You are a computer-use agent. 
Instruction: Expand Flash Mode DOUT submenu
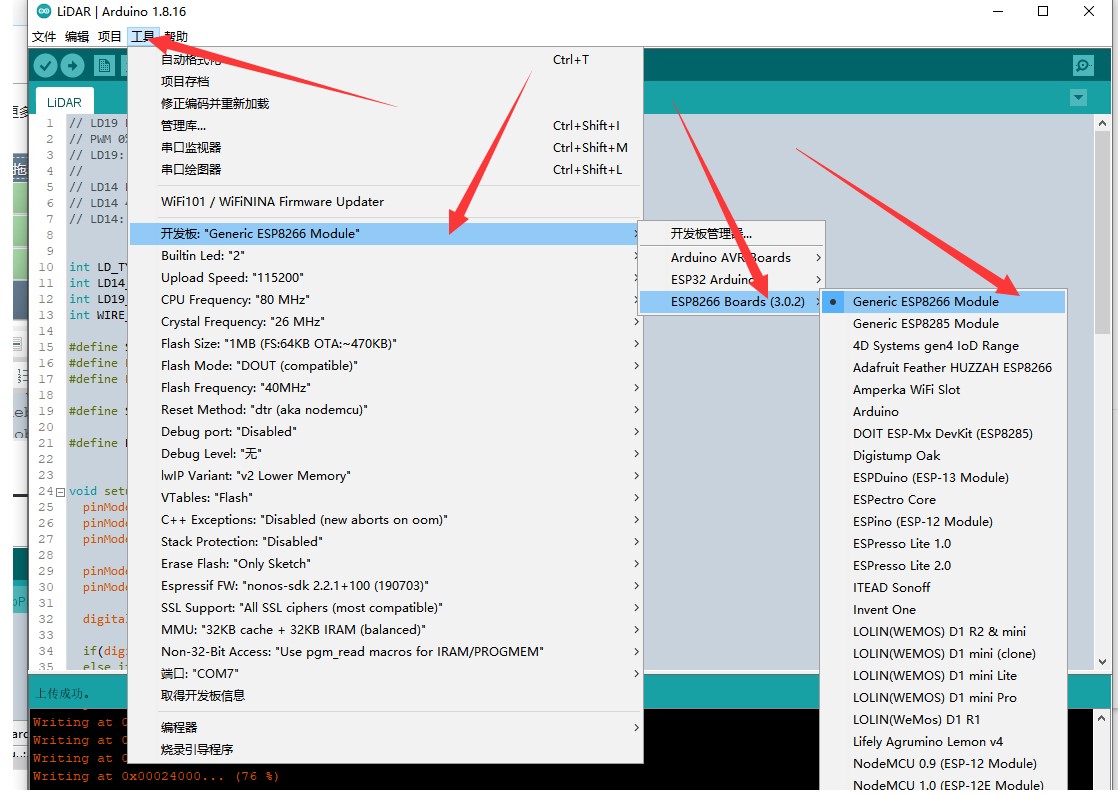tap(386, 366)
